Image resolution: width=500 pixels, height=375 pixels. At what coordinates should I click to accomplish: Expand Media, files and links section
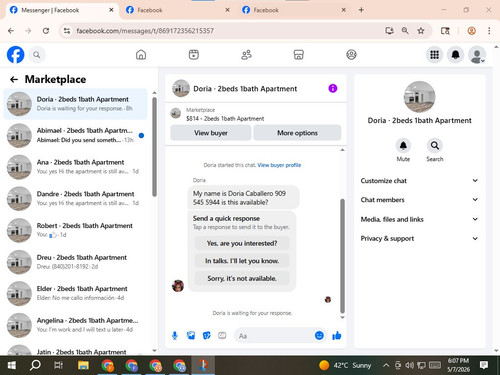(419, 219)
